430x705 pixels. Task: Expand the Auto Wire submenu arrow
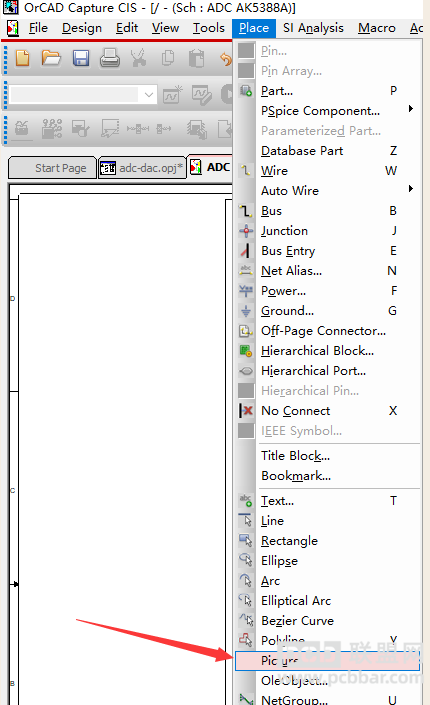tap(411, 189)
